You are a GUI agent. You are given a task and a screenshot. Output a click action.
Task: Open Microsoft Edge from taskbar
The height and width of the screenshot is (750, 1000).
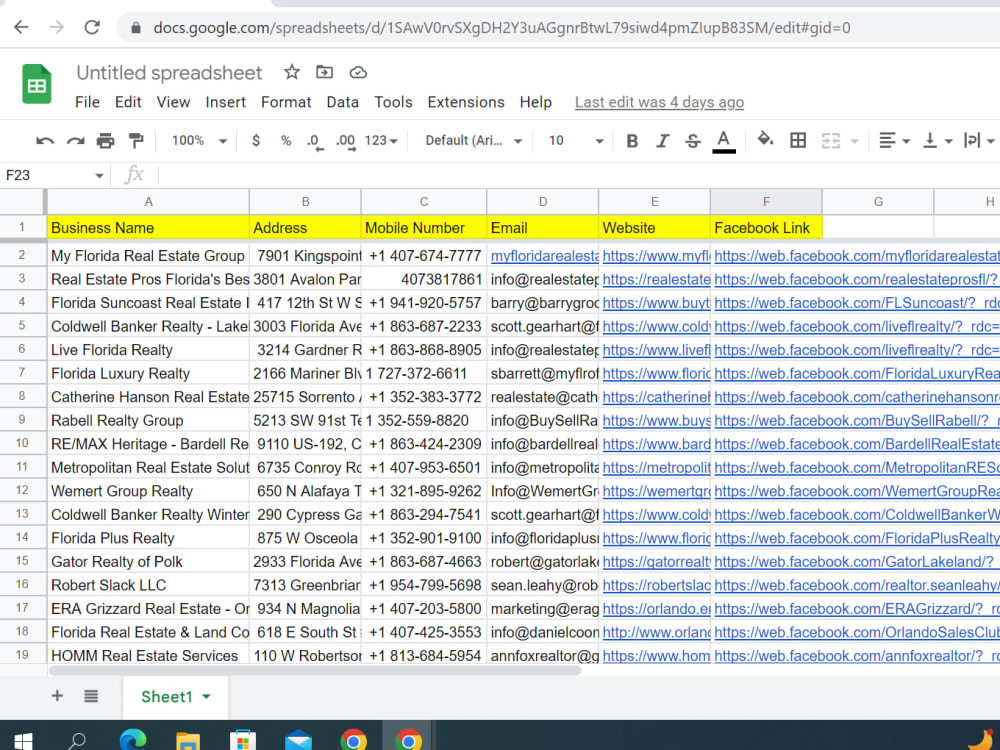pyautogui.click(x=133, y=740)
